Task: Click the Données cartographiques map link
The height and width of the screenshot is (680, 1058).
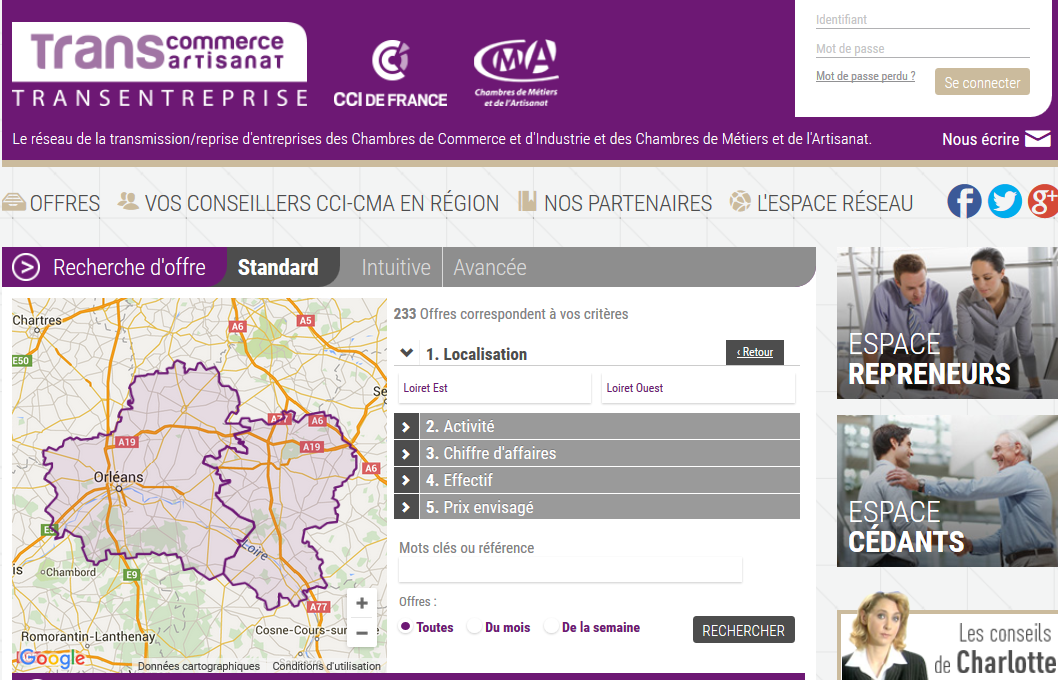Action: [198, 666]
